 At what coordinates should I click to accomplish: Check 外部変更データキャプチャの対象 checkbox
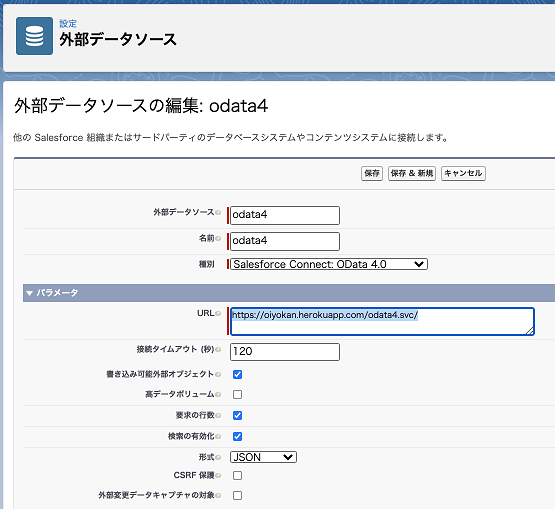pos(238,495)
